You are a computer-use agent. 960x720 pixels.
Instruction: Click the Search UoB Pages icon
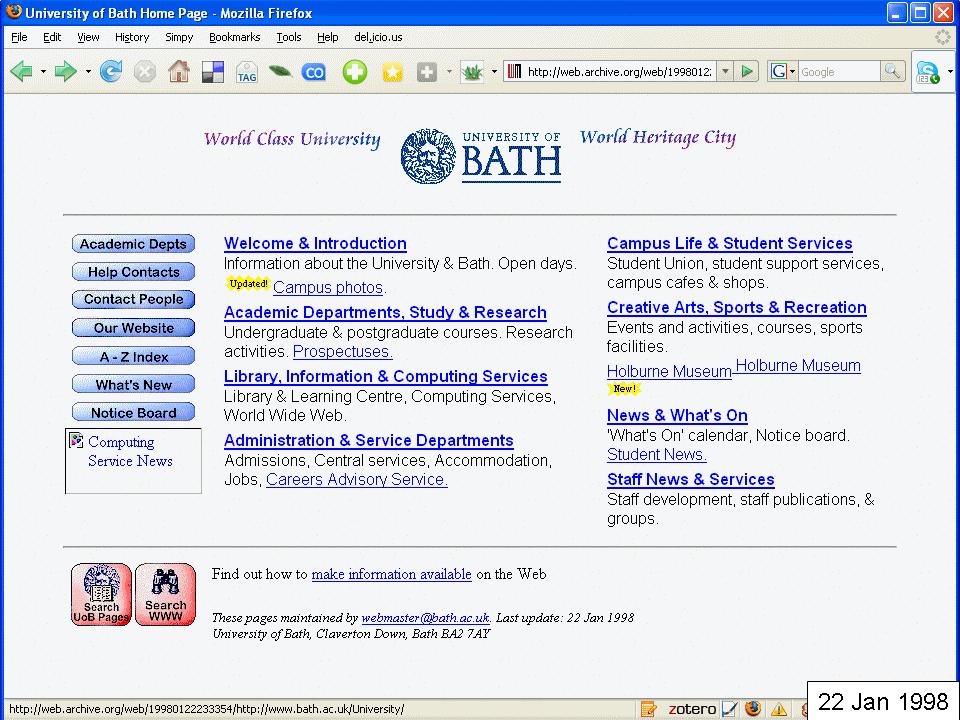(101, 594)
